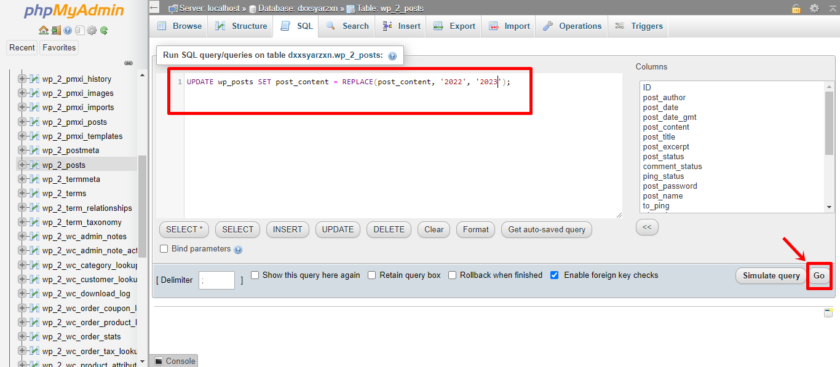Viewport: 840px width, 367px height.
Task: Open the Operations tab
Action: (572, 26)
